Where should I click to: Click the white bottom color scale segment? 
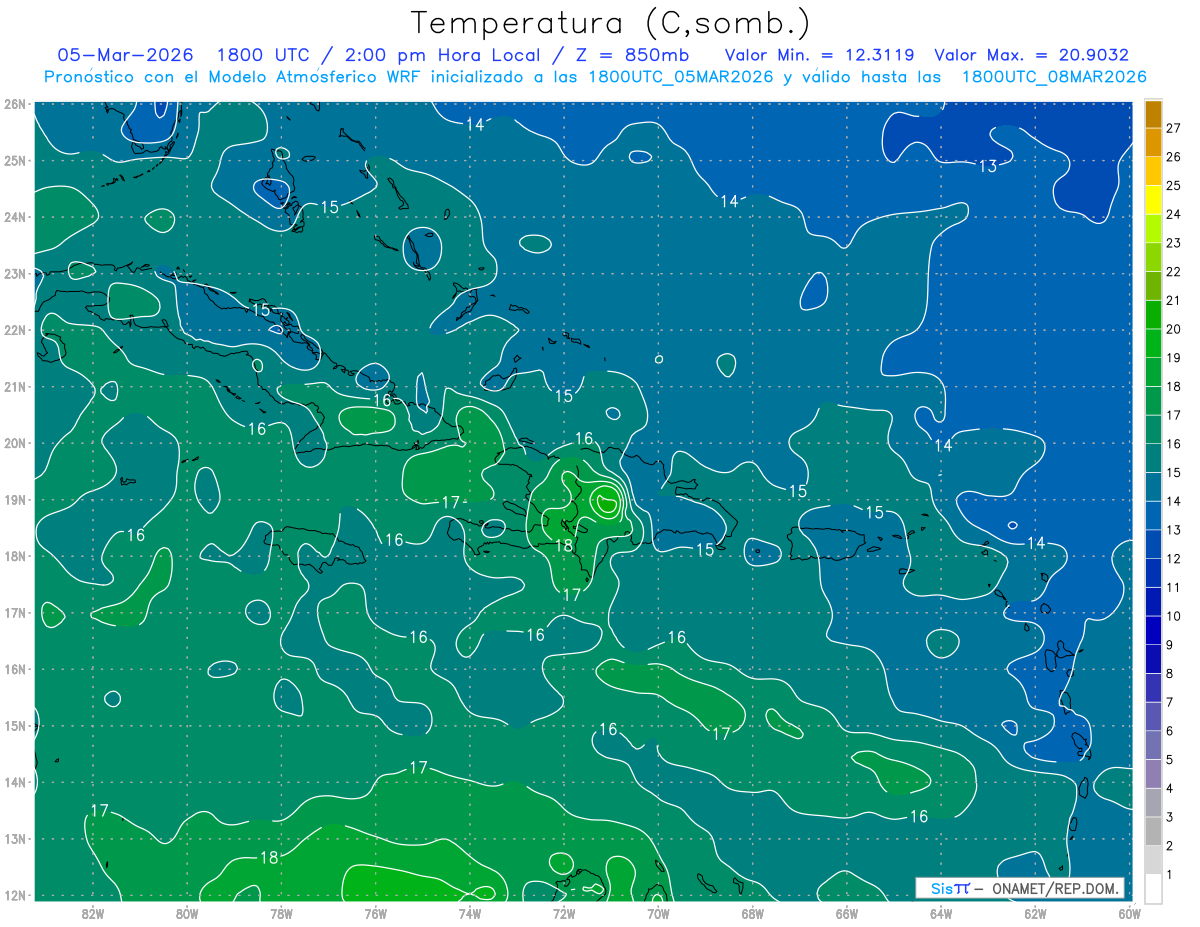click(x=1153, y=888)
